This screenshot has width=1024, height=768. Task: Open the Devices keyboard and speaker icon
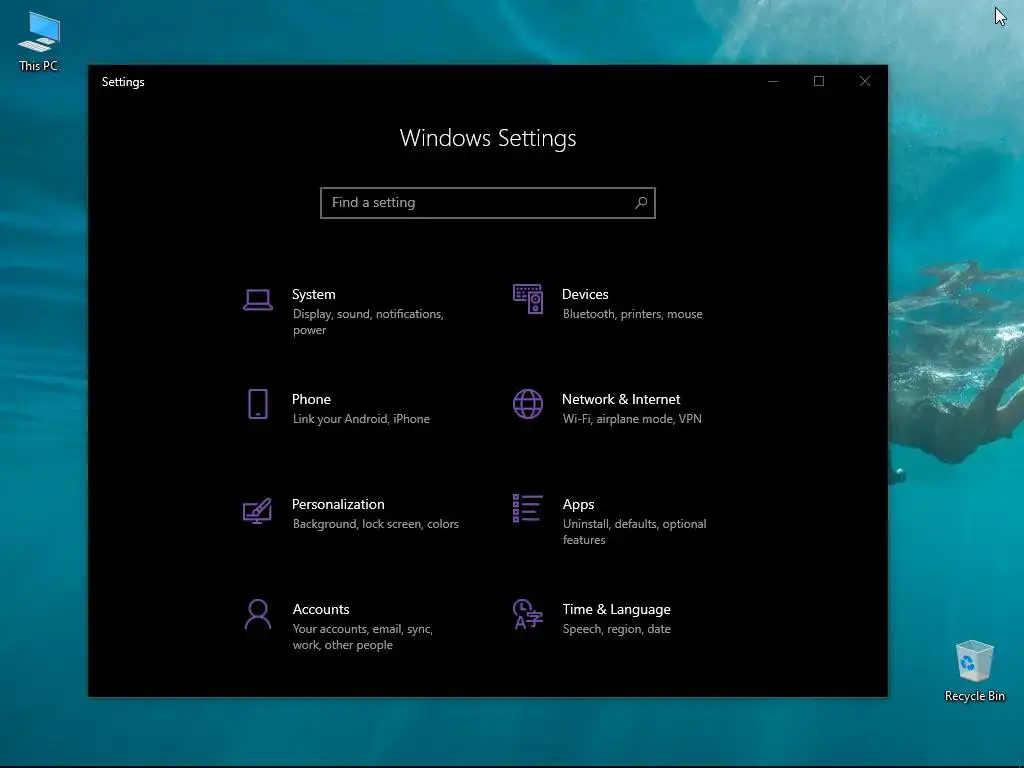pyautogui.click(x=528, y=298)
